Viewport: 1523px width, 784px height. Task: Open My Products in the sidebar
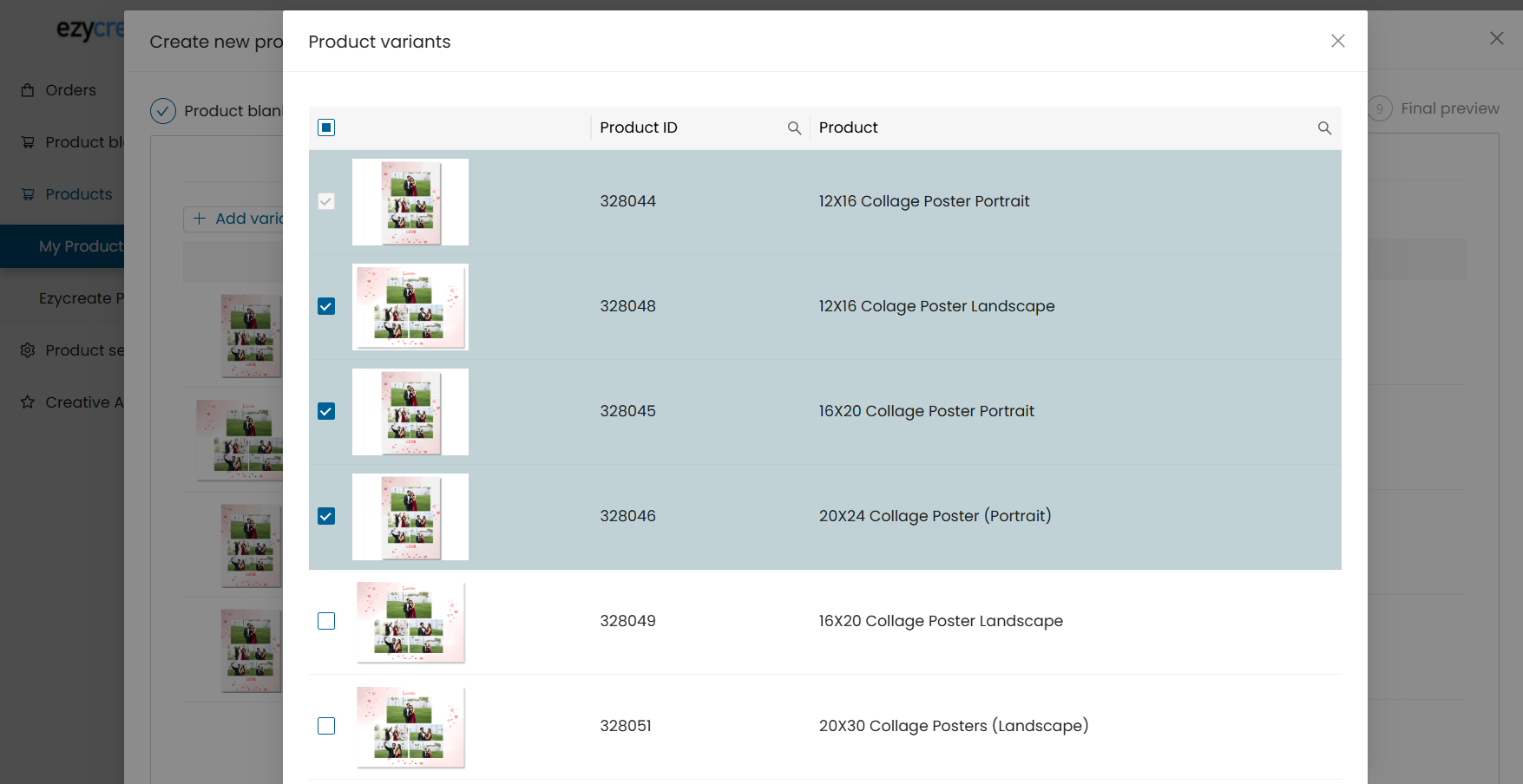(80, 246)
